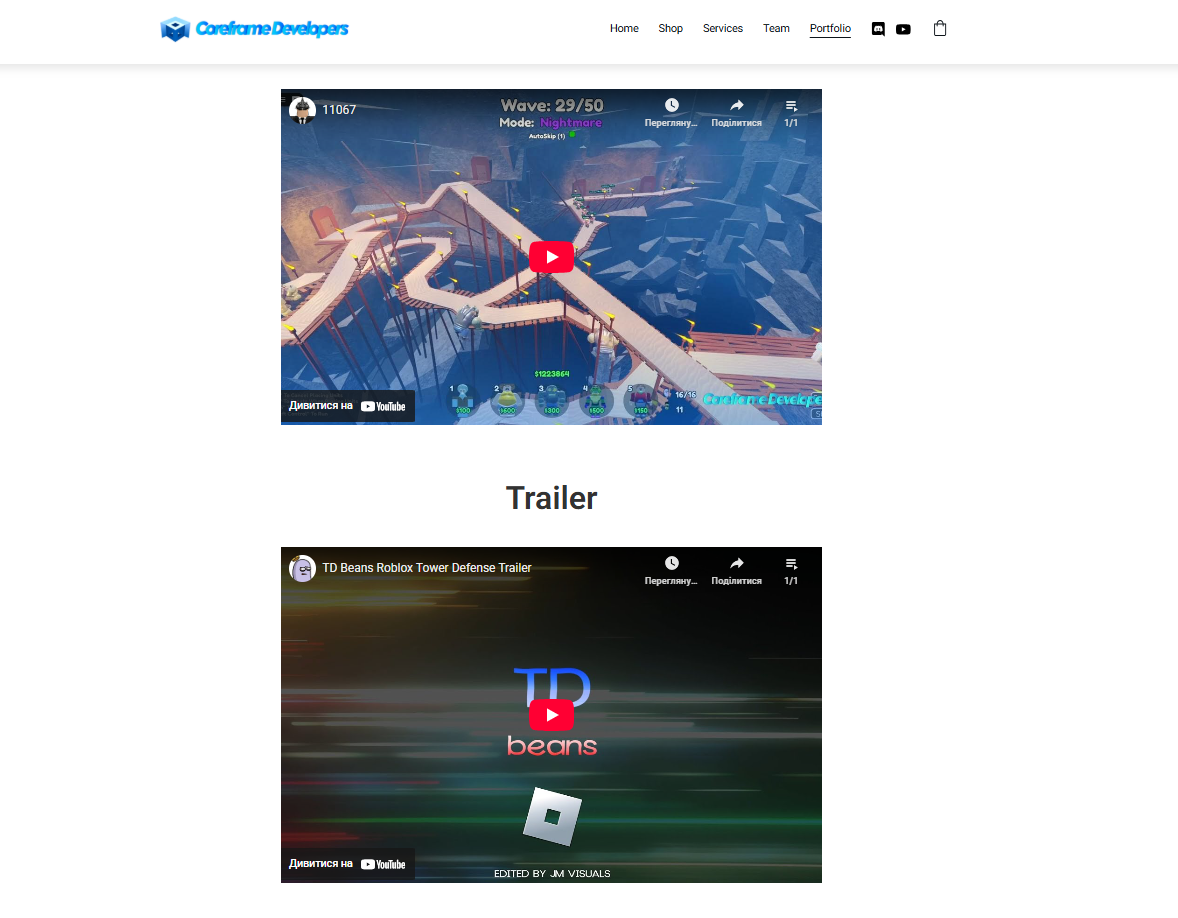Viewport: 1178px width, 918px height.
Task: Go to the Shop page
Action: pos(670,29)
